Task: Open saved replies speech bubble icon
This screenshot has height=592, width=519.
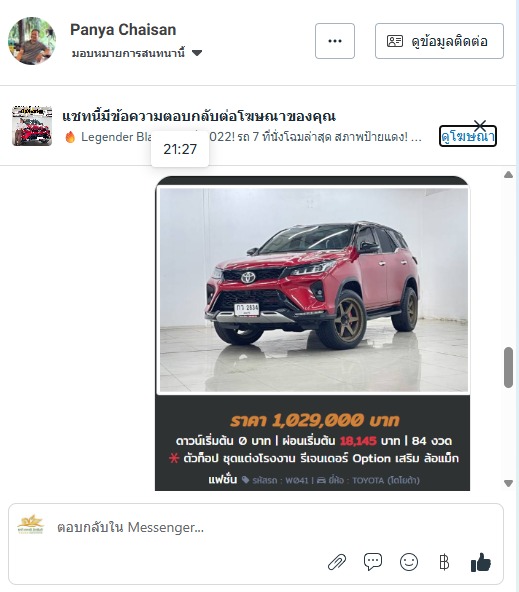Action: coord(373,562)
